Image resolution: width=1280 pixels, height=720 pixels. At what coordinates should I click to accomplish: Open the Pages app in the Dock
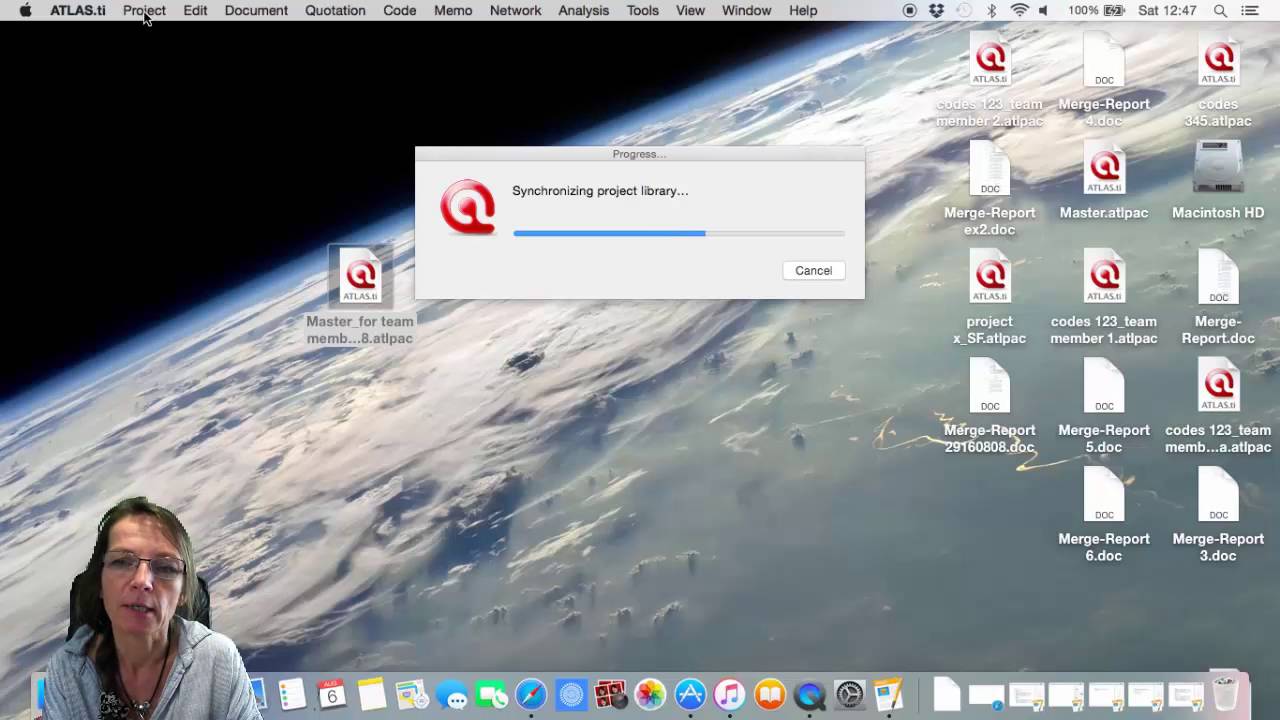[x=889, y=694]
